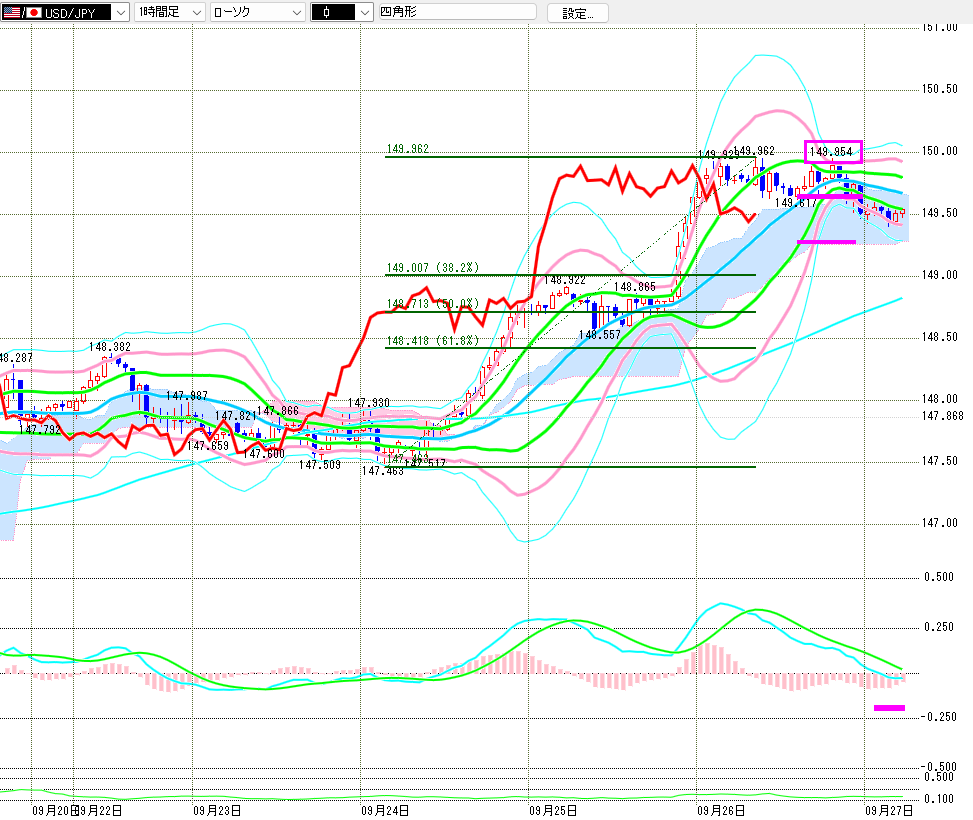
Task: Click the 147.868 price marker on axis
Action: pos(941,416)
